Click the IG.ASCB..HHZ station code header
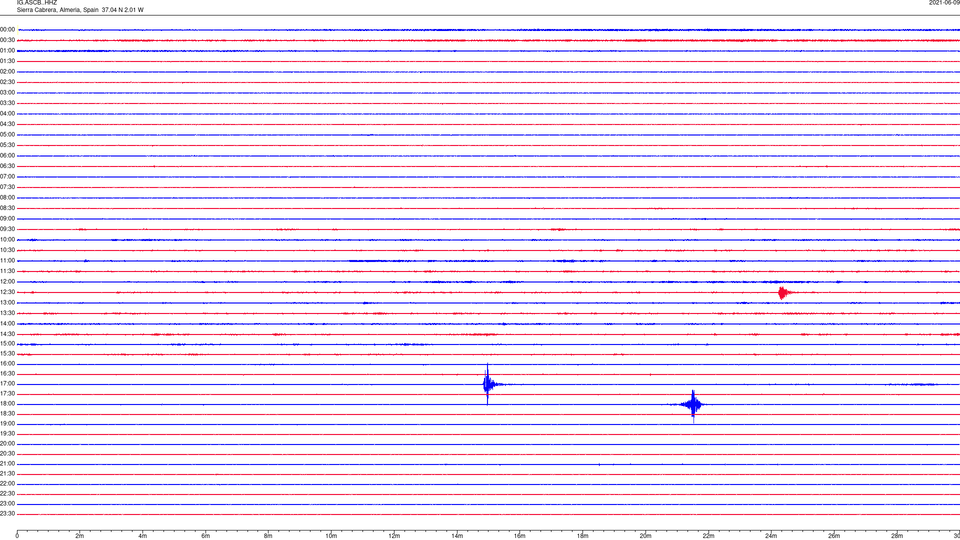 (x=37, y=2)
